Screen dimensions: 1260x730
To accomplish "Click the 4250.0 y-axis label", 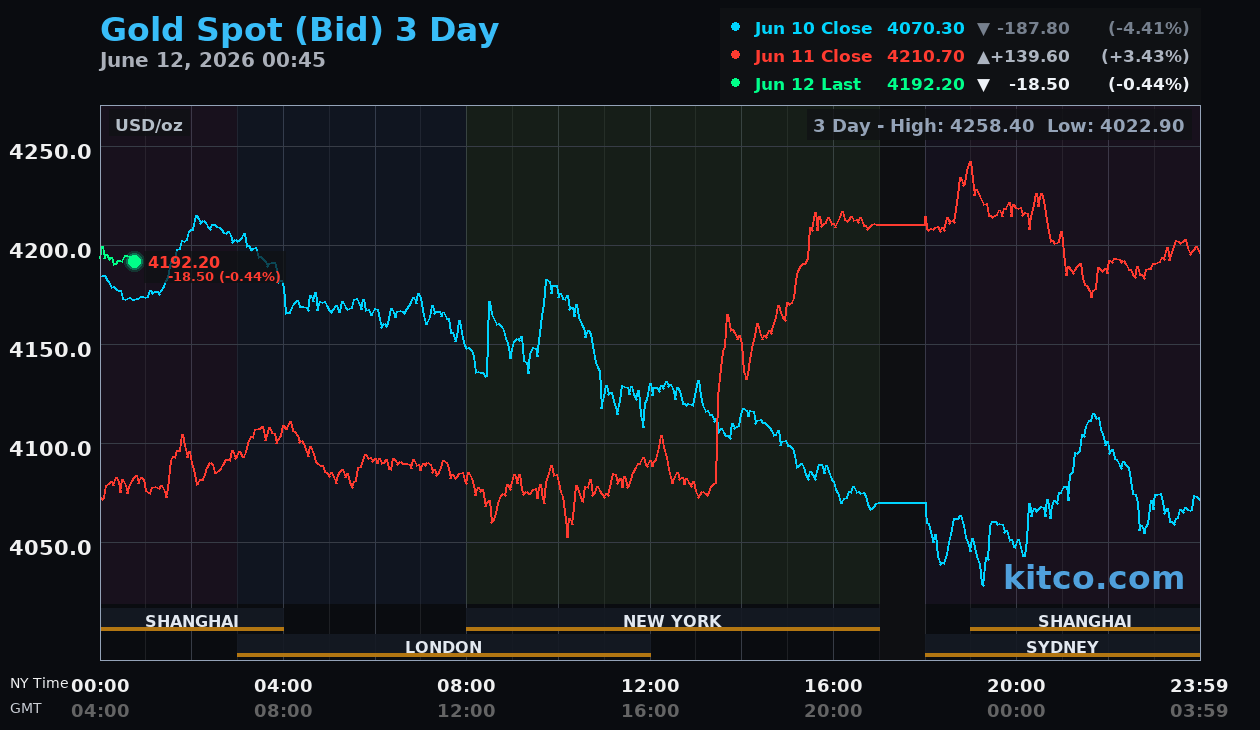I will (x=50, y=151).
